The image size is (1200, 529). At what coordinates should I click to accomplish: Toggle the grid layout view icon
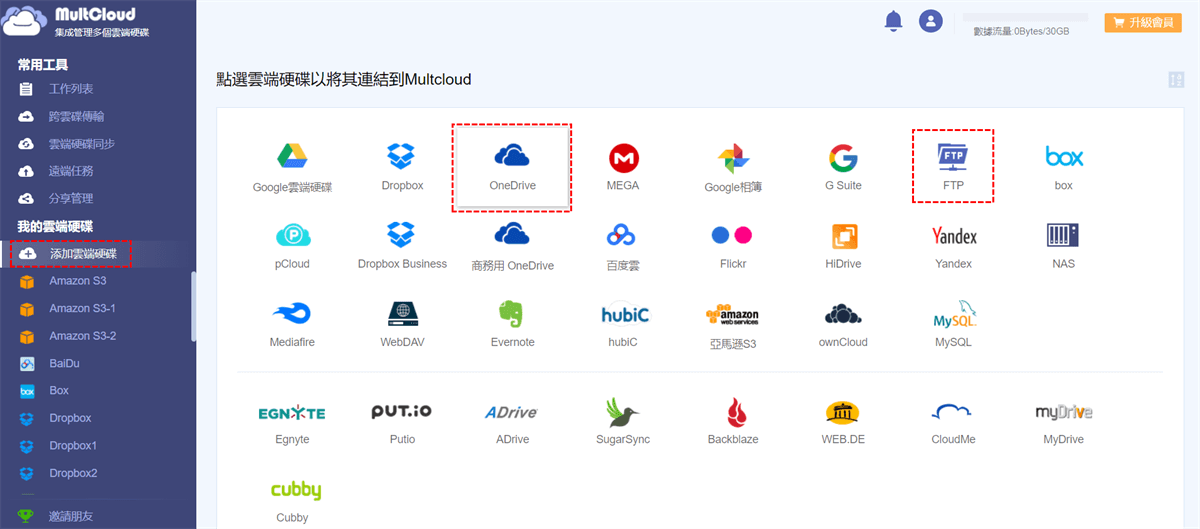click(1176, 80)
